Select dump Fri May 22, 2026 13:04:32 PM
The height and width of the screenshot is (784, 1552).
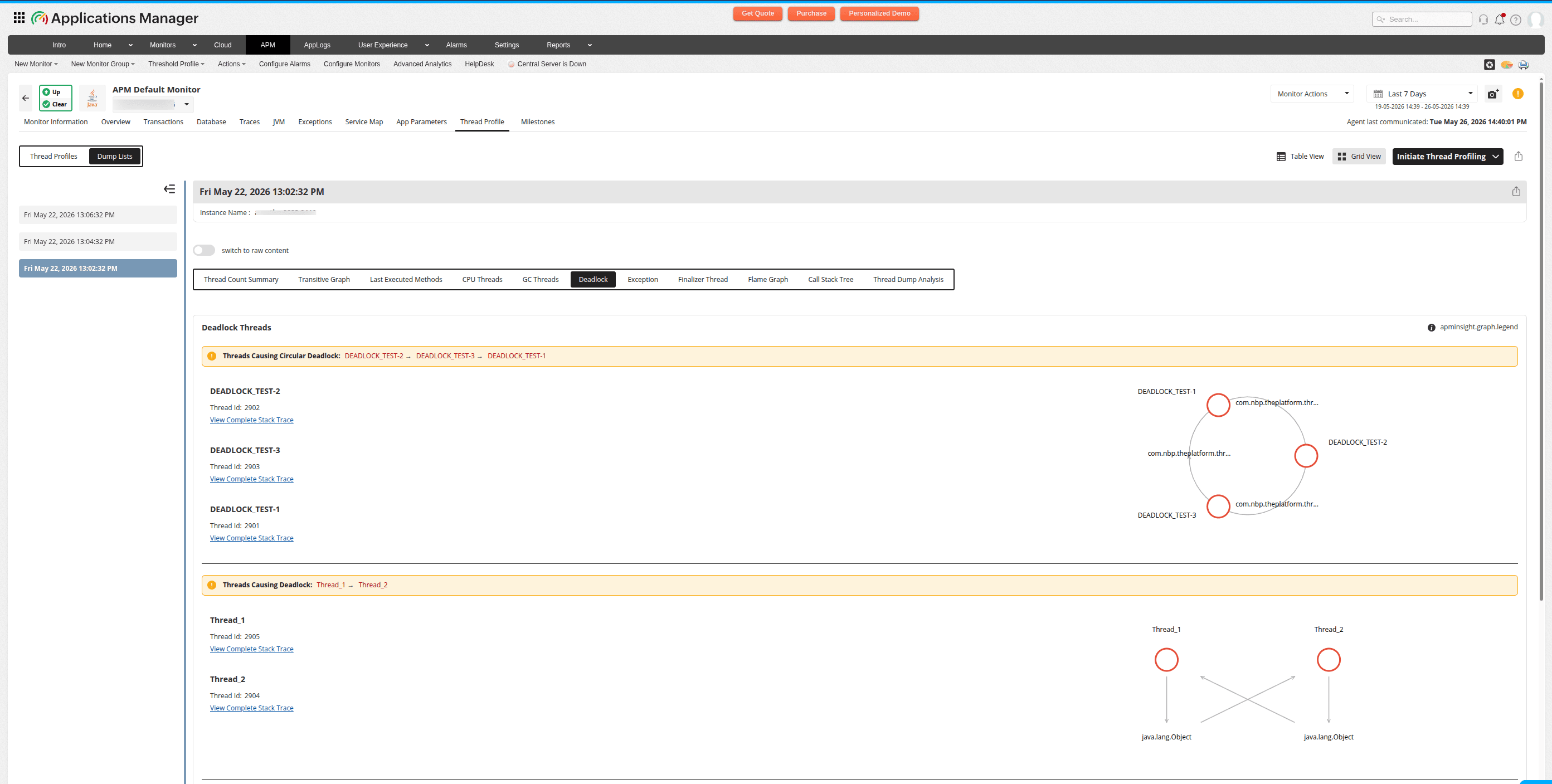pyautogui.click(x=98, y=241)
